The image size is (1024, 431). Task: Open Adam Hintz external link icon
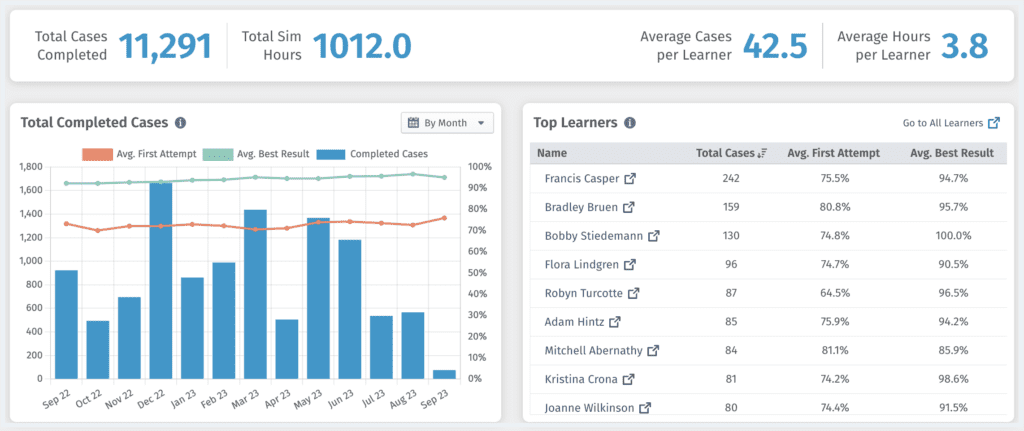click(615, 322)
